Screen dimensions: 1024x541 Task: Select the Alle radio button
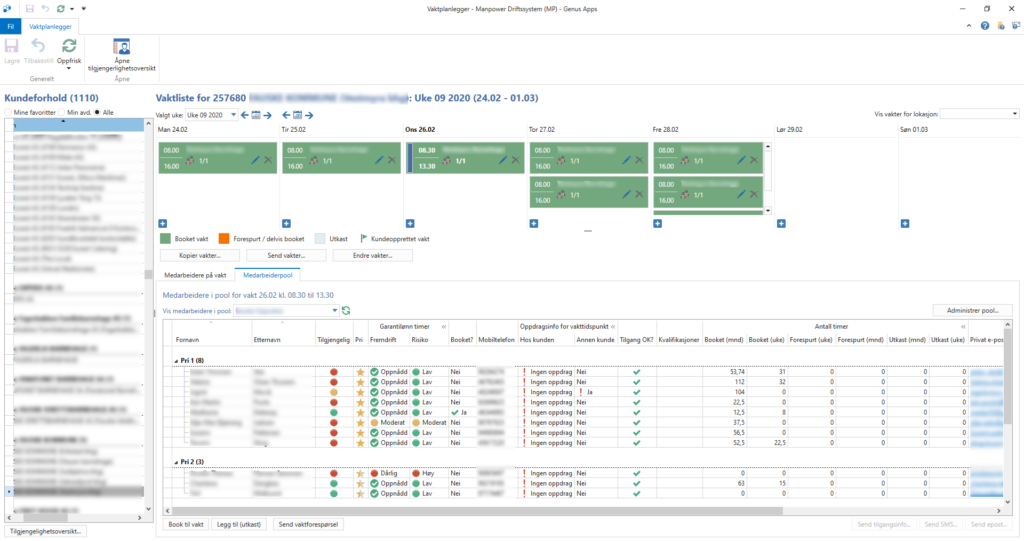97,113
